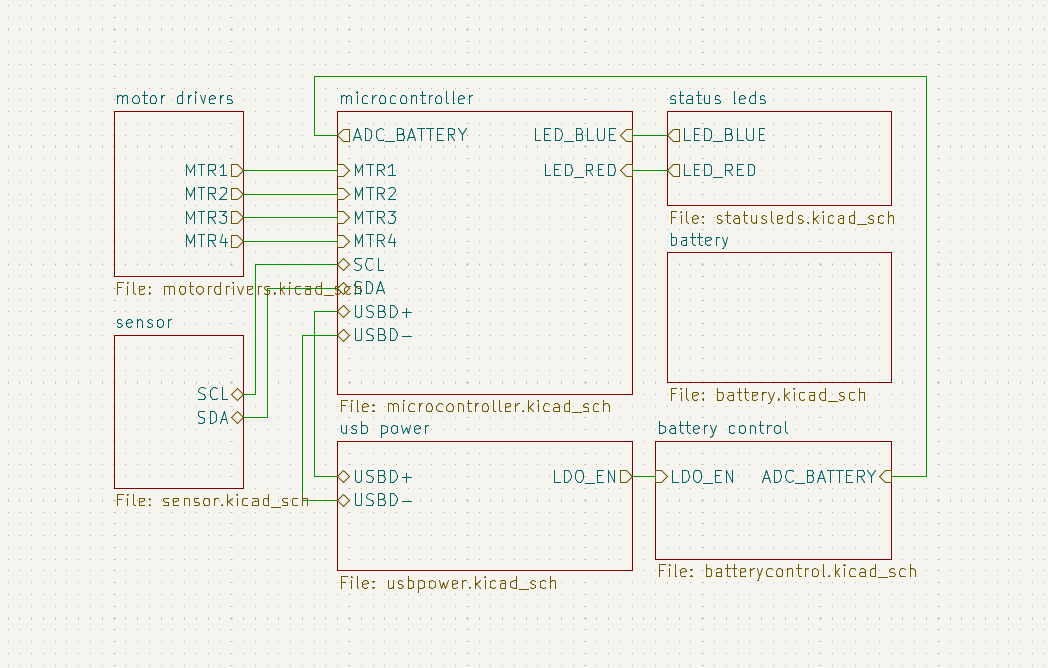
Task: Select the SCL pin on sensor sheet
Action: pyautogui.click(x=220, y=394)
